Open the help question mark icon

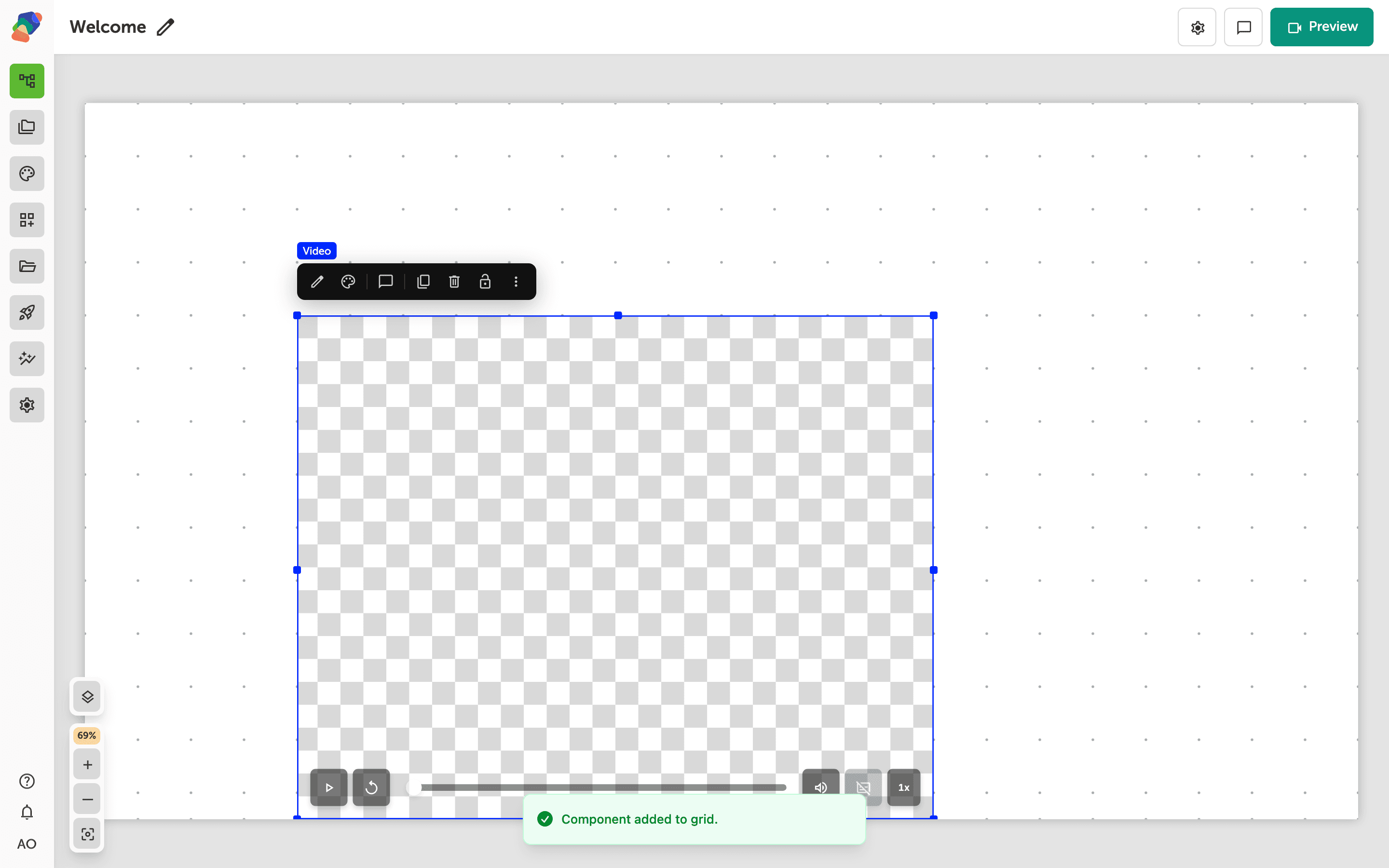click(27, 781)
